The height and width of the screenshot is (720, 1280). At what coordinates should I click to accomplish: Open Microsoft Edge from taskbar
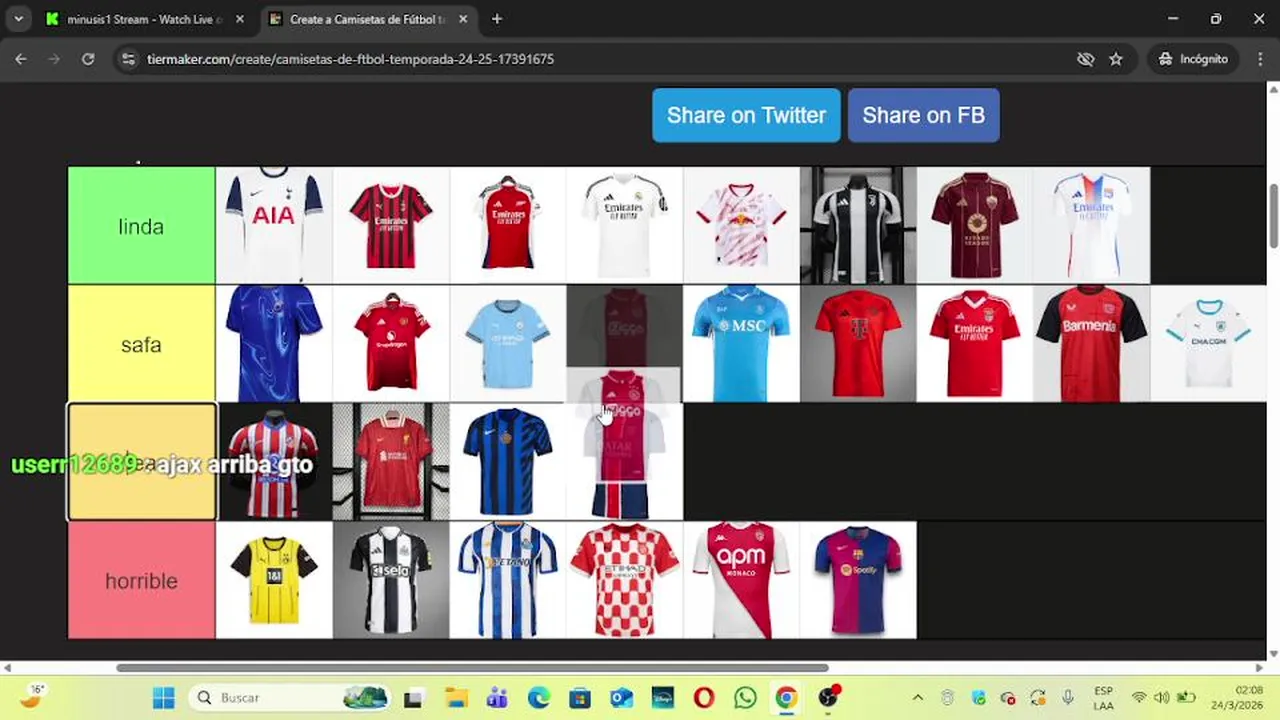tap(538, 698)
